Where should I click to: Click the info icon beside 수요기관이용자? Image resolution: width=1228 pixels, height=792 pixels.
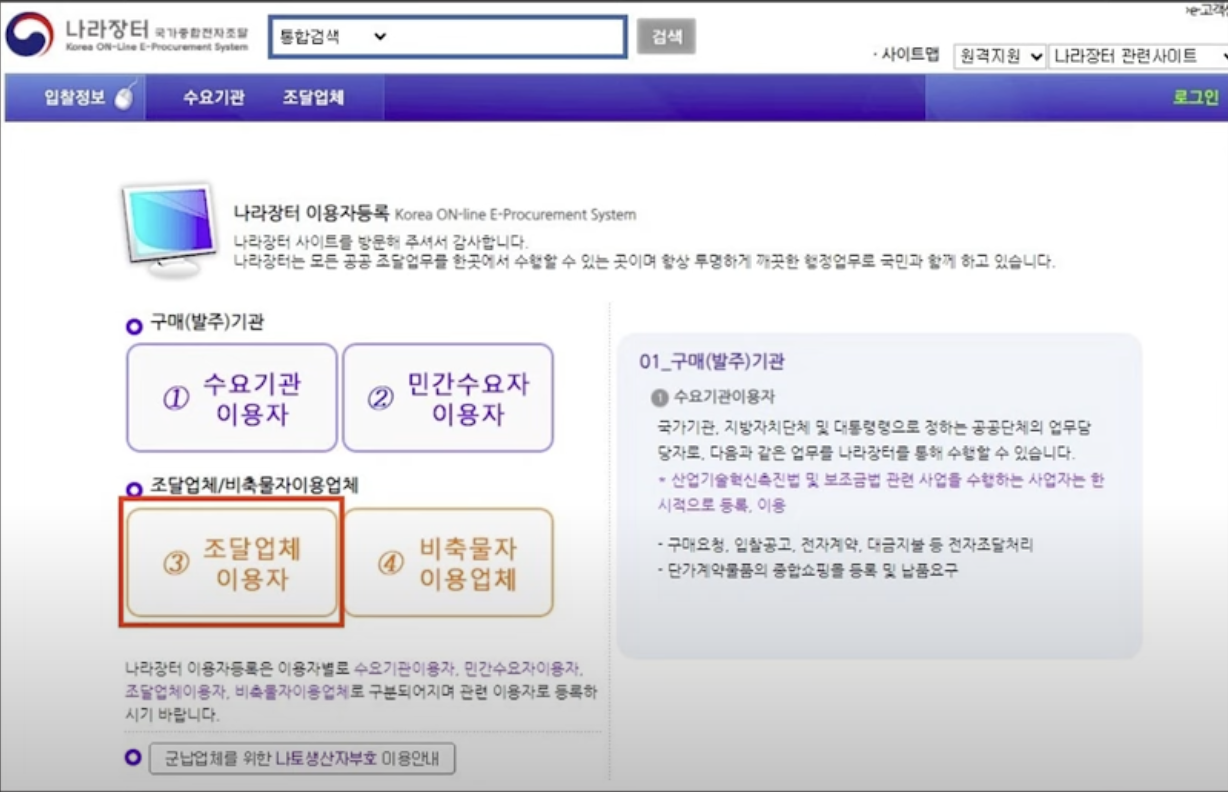tap(660, 398)
